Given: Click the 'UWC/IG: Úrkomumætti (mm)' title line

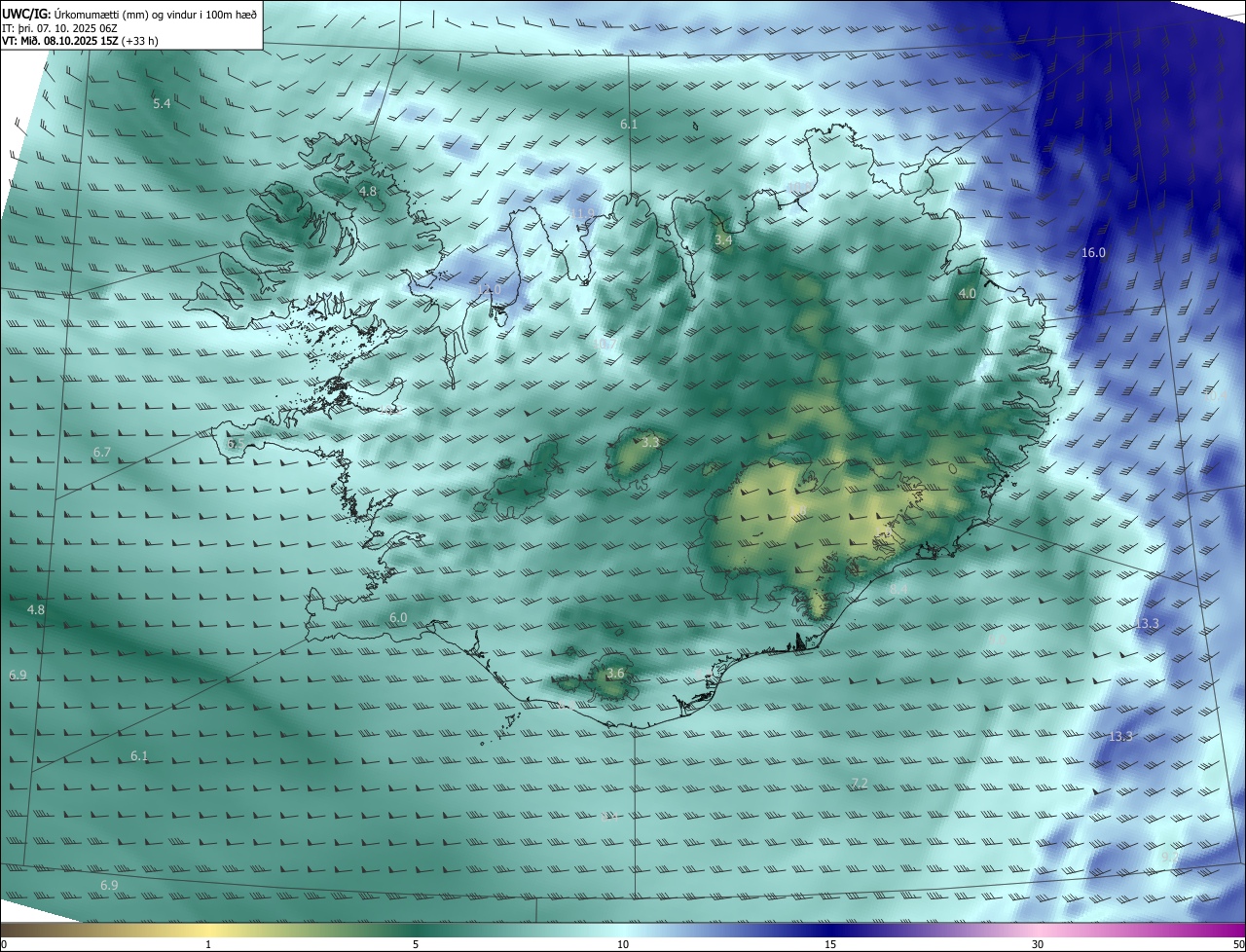Looking at the screenshot, I should click(129, 14).
